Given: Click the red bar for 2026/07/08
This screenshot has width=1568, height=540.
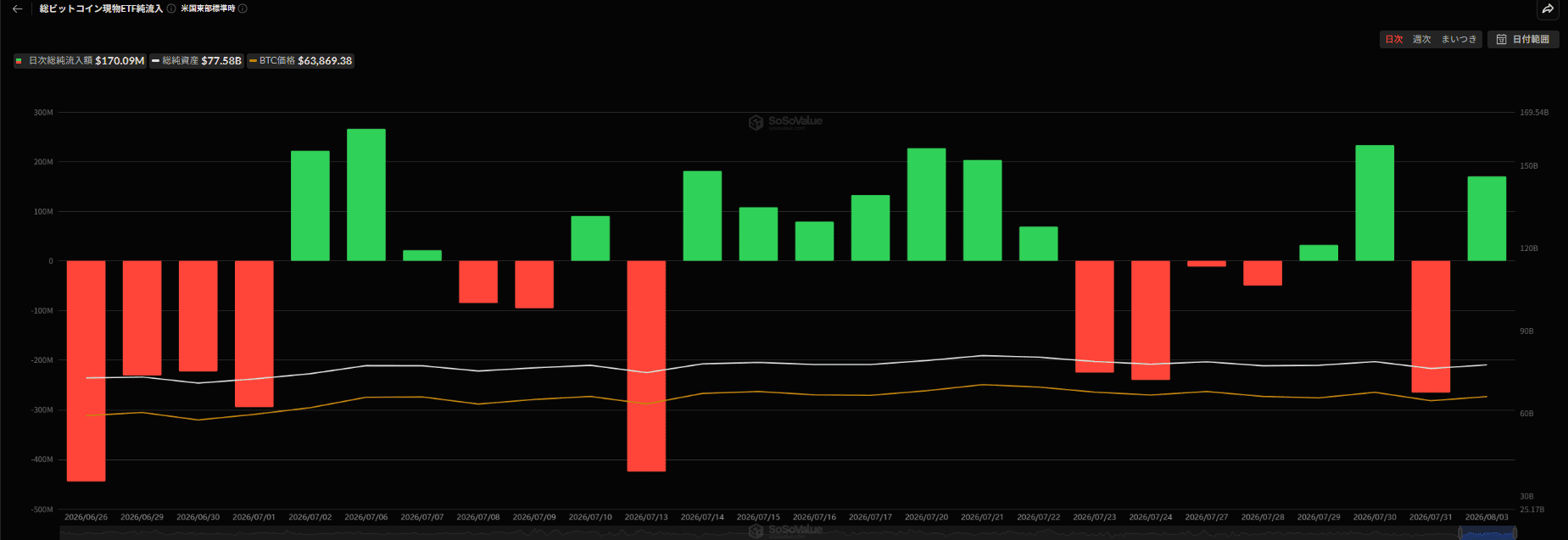Looking at the screenshot, I should (x=478, y=281).
